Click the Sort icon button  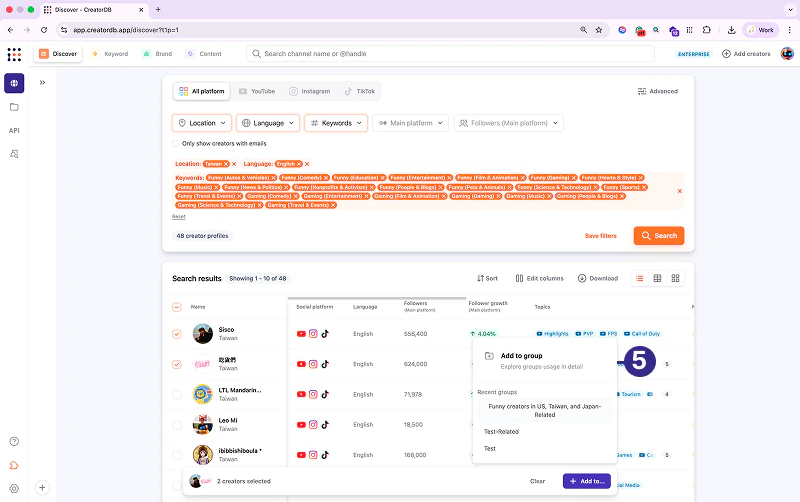point(487,279)
